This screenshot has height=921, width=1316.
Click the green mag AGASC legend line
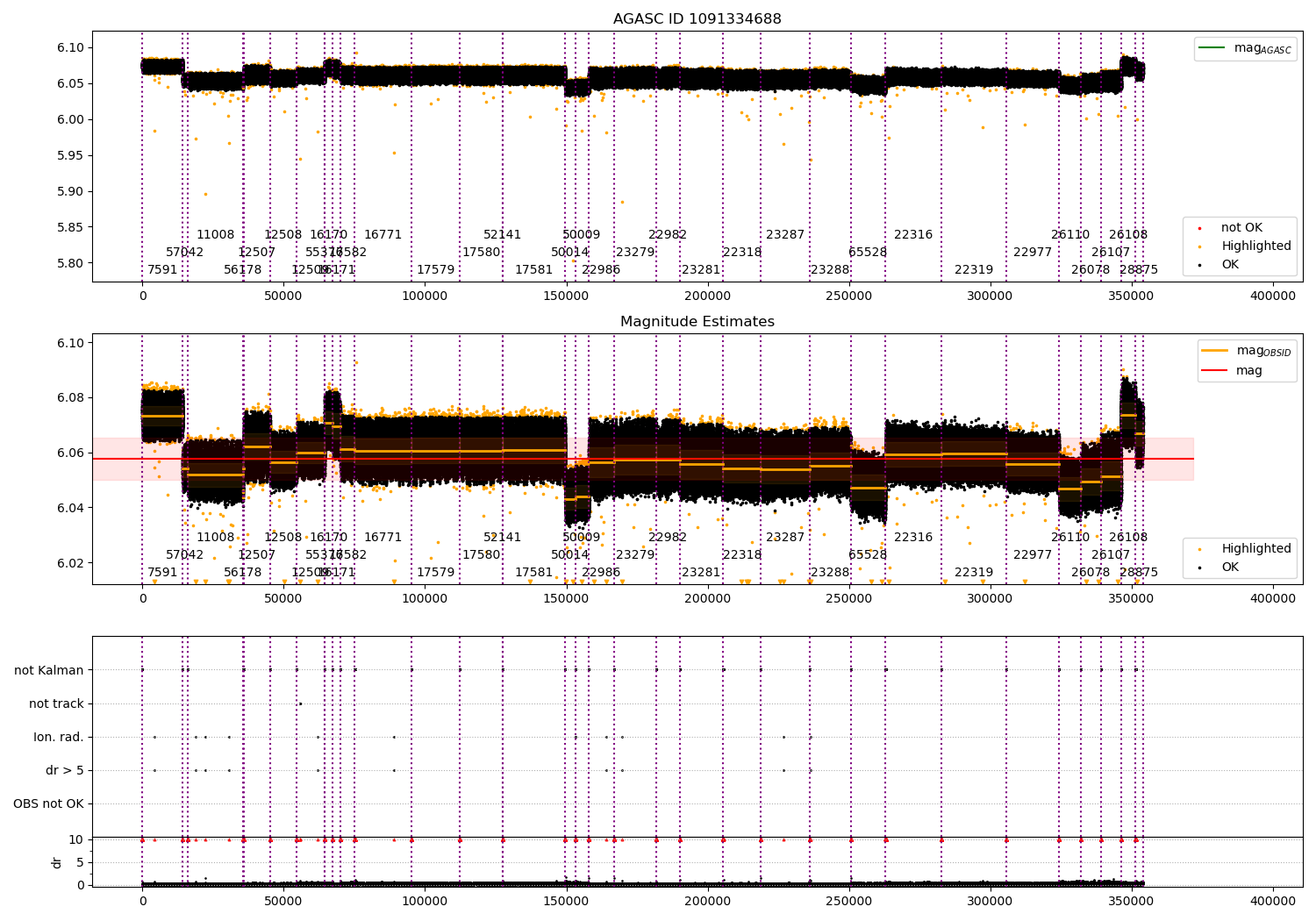[1212, 47]
